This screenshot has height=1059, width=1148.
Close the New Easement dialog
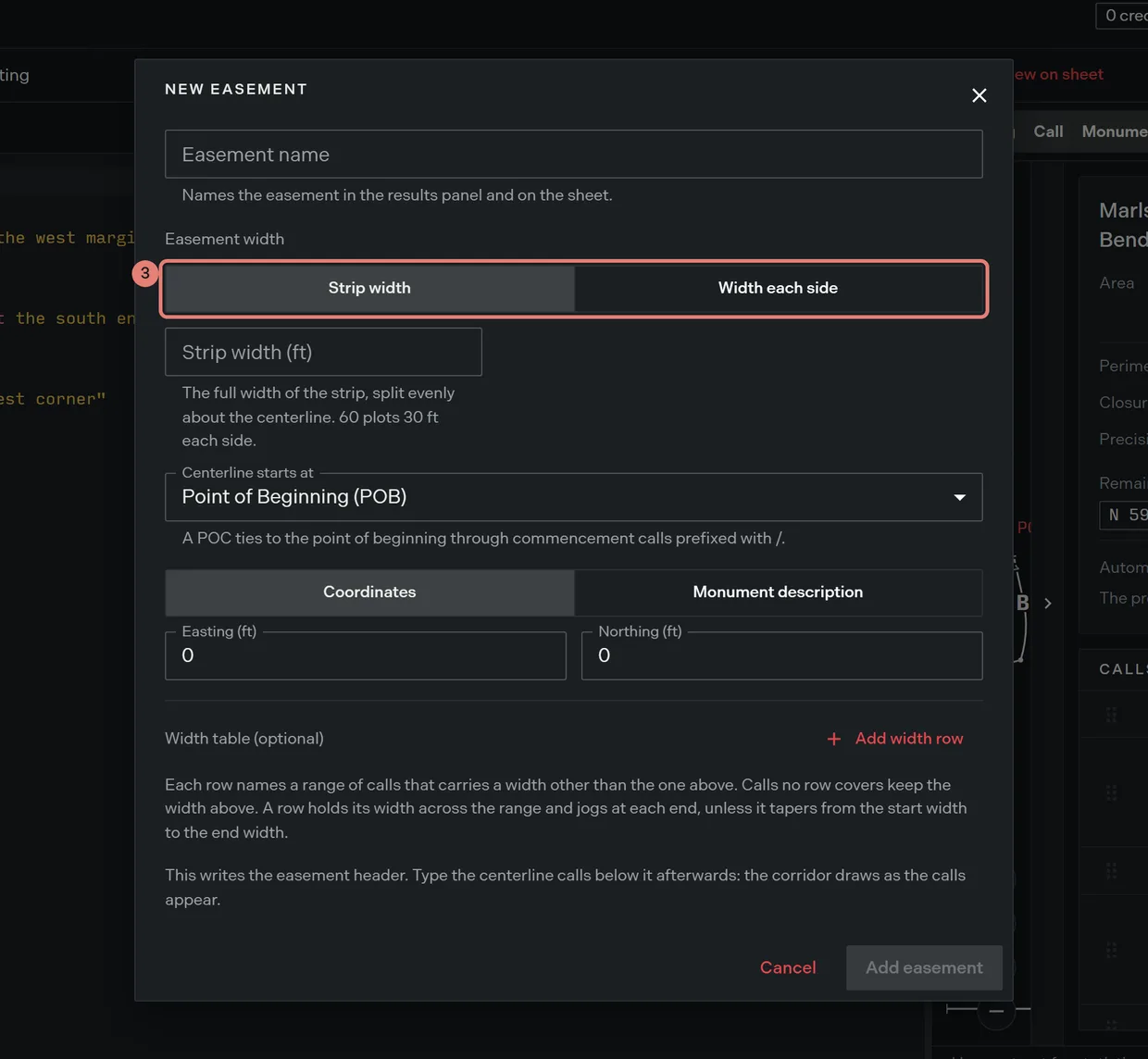(979, 95)
